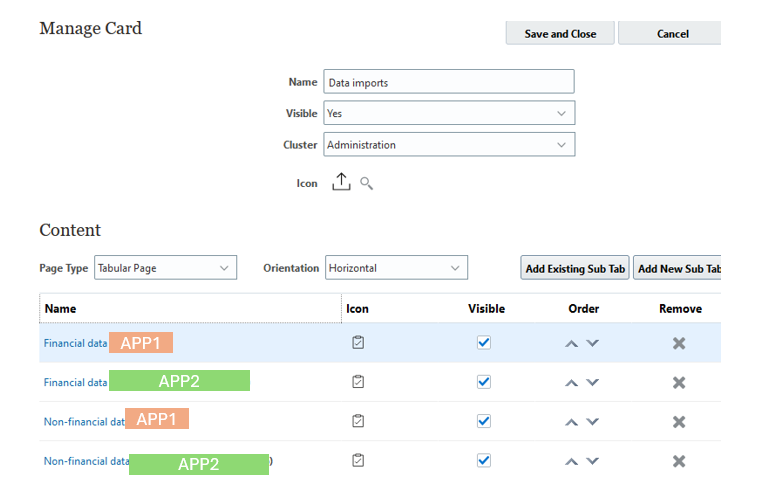
Task: Uncheck Visible for Financial data APP1
Action: (x=484, y=342)
